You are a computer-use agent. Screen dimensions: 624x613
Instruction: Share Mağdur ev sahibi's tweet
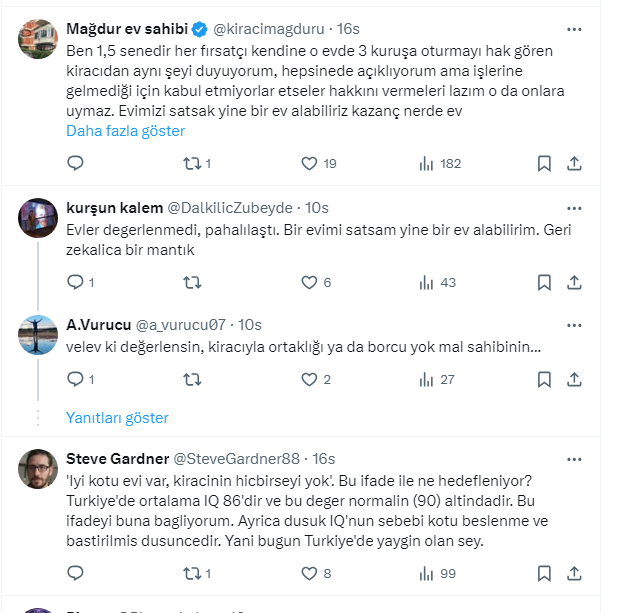point(575,163)
